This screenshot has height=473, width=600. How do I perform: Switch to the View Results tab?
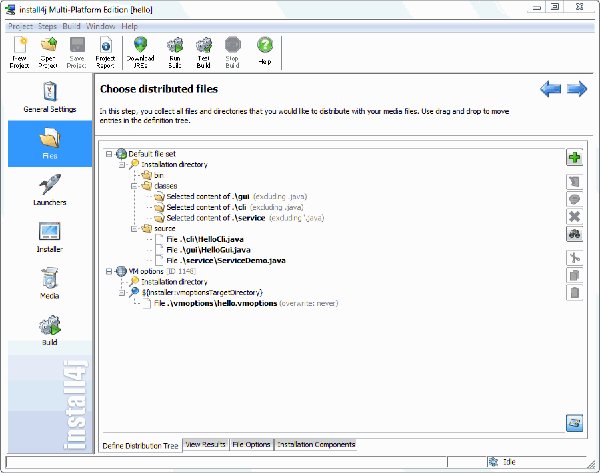click(x=205, y=444)
